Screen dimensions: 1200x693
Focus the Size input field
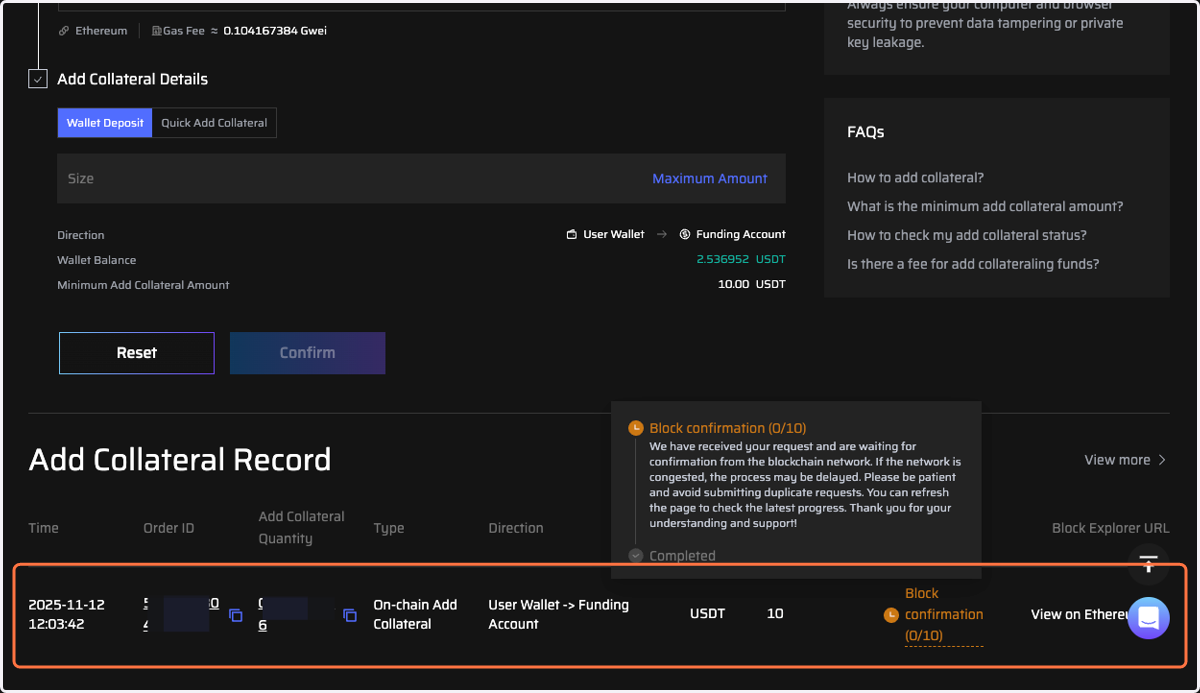(421, 179)
